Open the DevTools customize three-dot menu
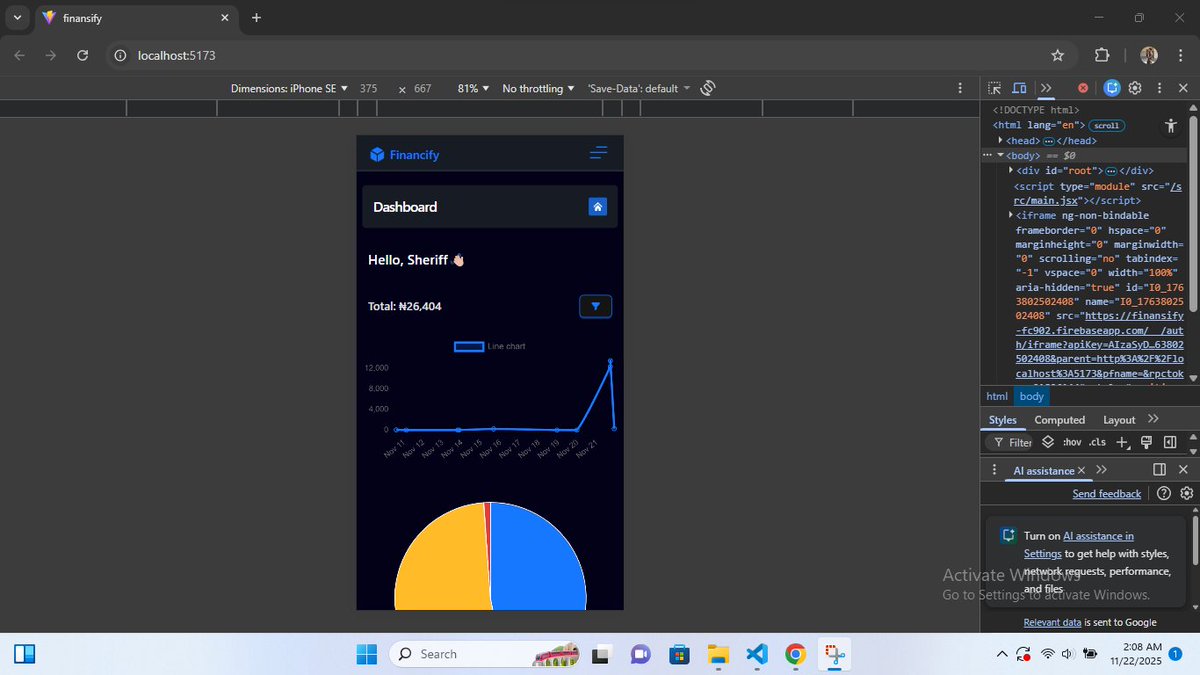The image size is (1200, 675). [x=1158, y=88]
